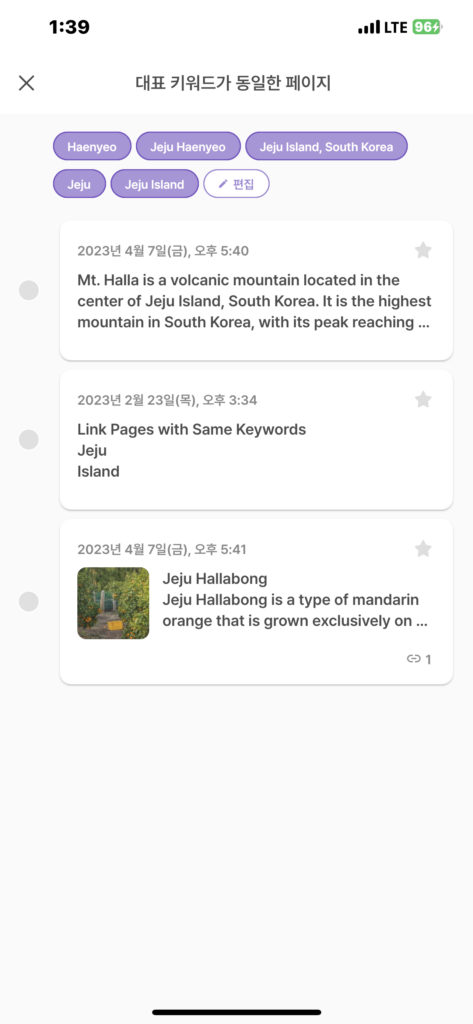Tap the 대표 키워드가 동일한 페이지 header title
Screen dimensions: 473x1024
[233, 83]
